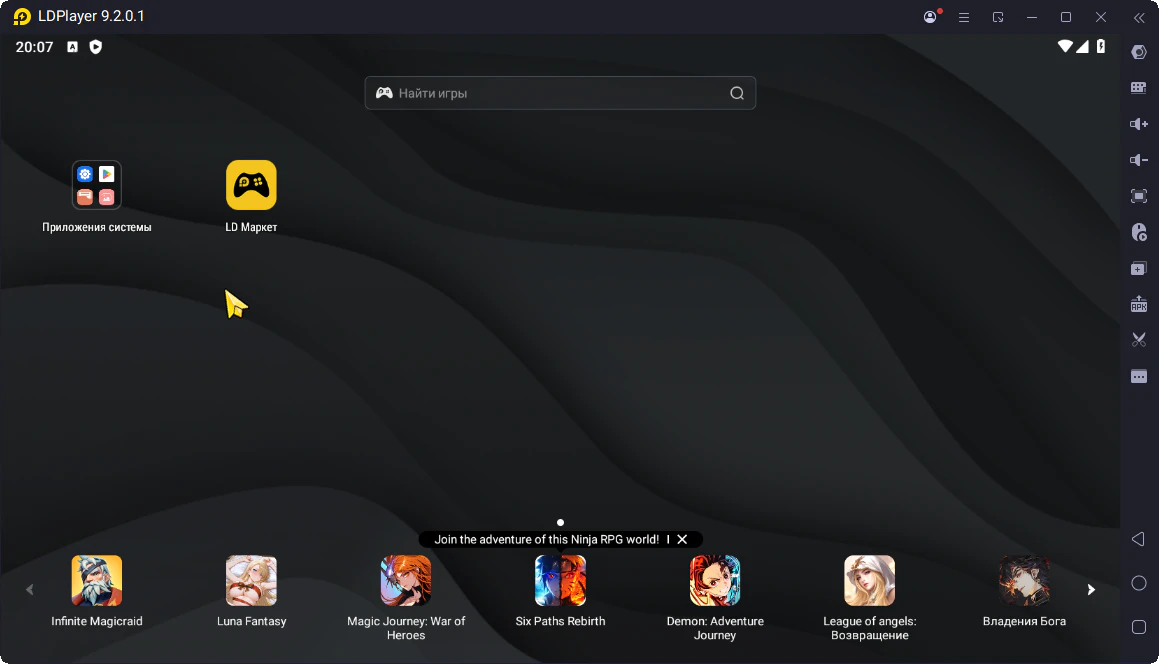Open the operation recorder mouse icon
1159x664 pixels.
1138,232
